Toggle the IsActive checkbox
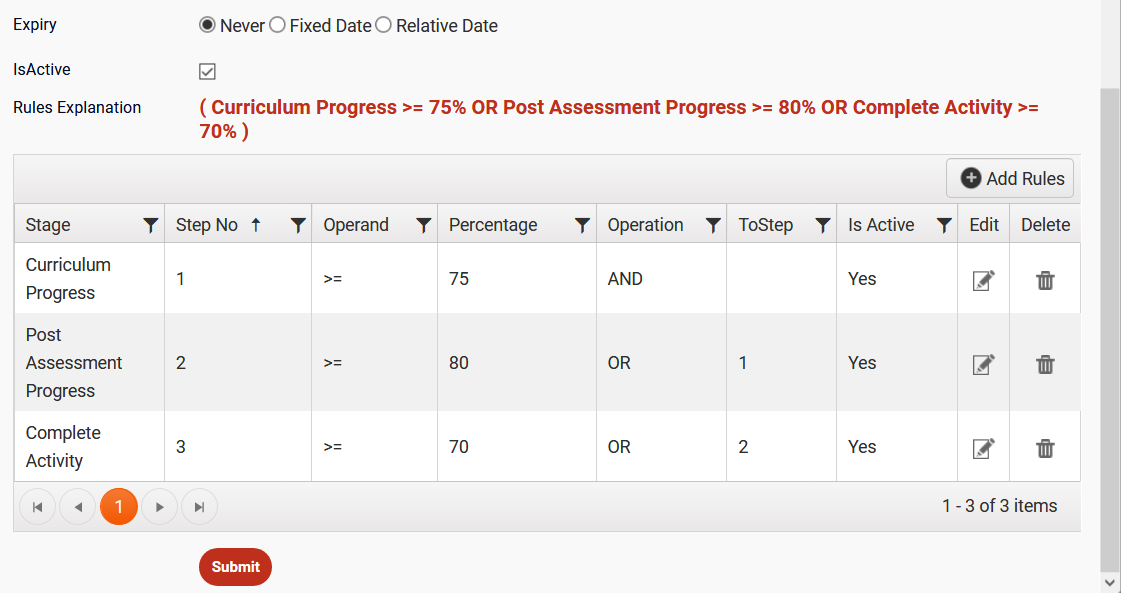The width and height of the screenshot is (1121, 593). click(207, 71)
